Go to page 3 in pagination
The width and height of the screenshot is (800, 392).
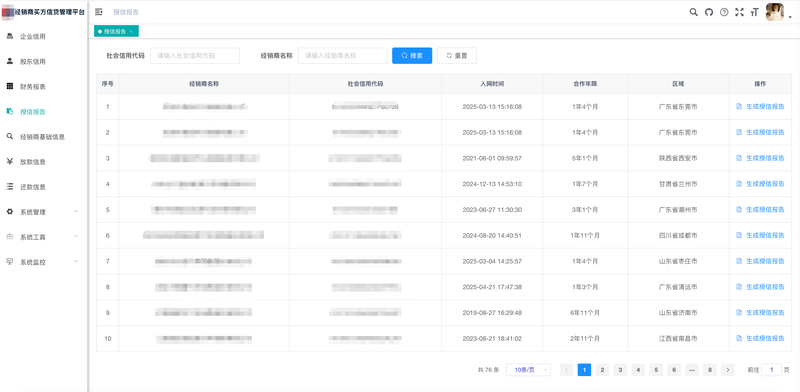(620, 370)
